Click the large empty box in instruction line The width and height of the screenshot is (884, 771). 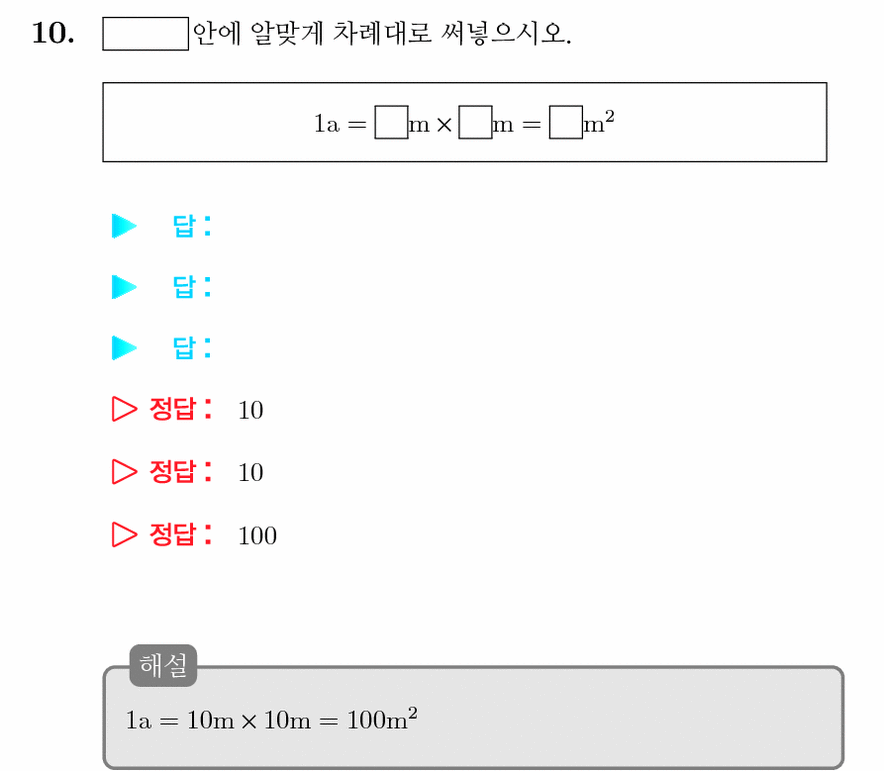(x=145, y=34)
